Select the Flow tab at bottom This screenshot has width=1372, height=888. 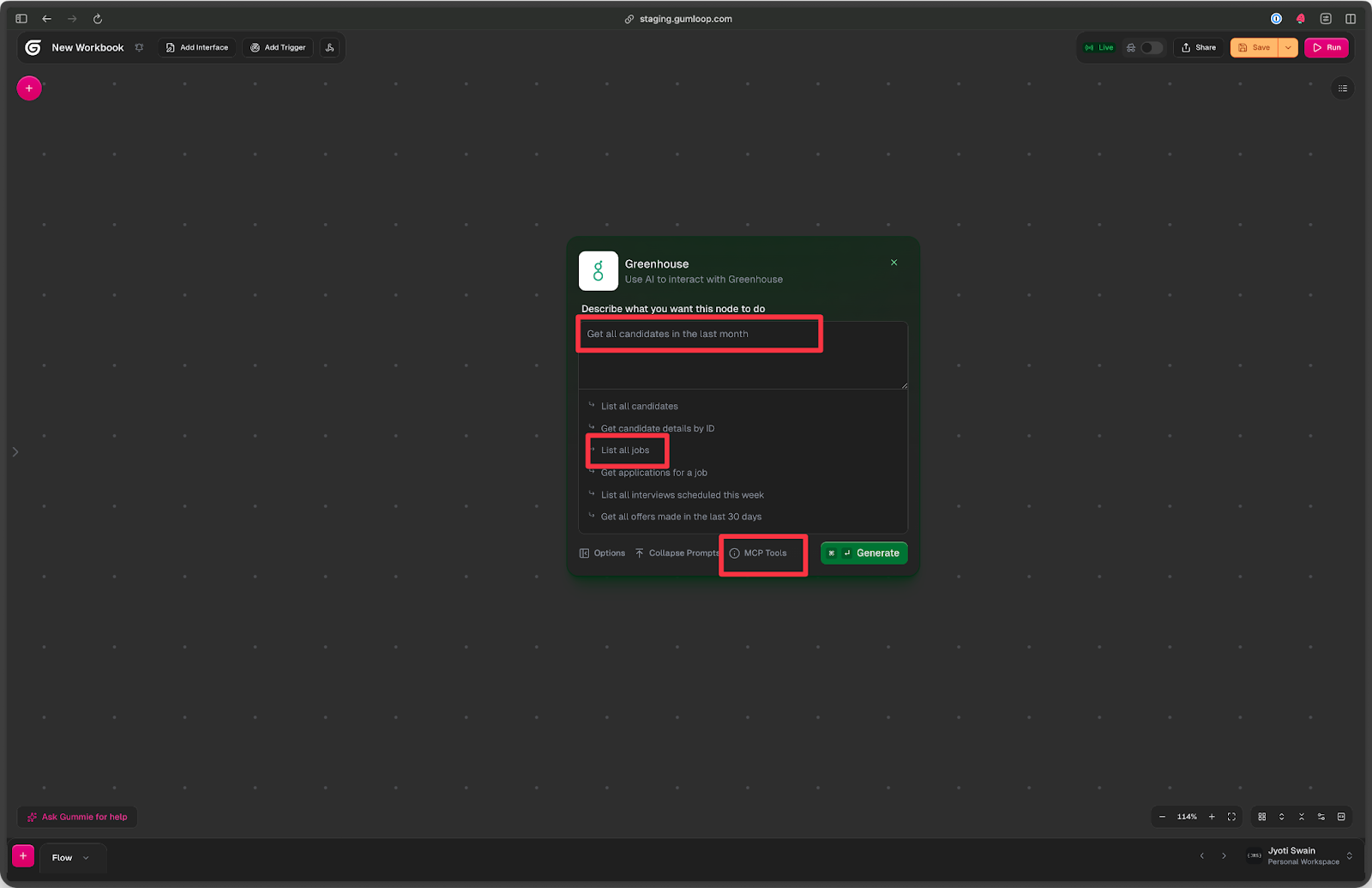pyautogui.click(x=63, y=858)
